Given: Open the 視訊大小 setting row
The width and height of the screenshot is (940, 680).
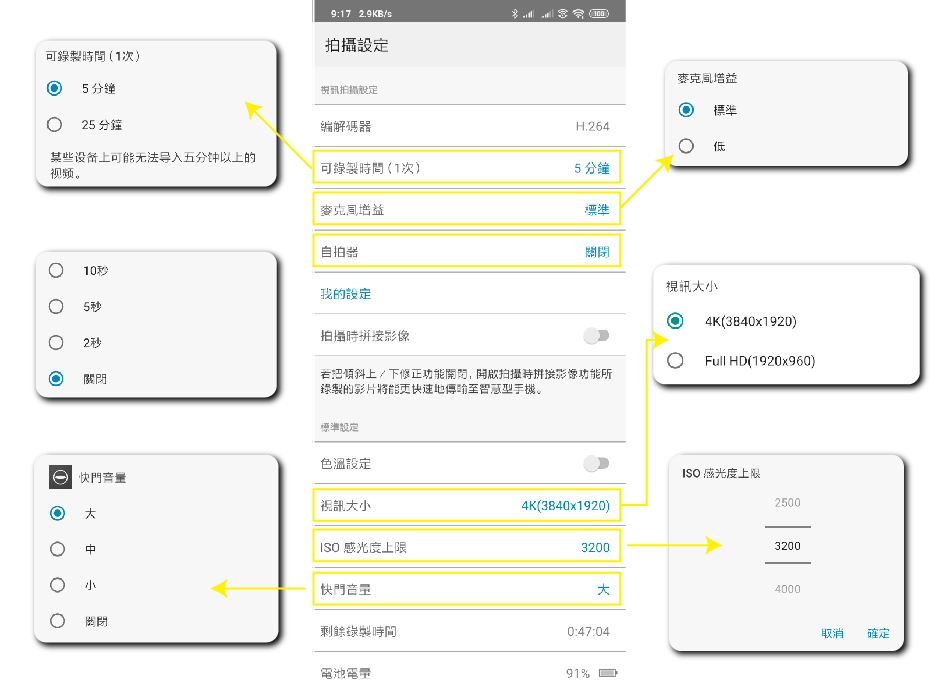Looking at the screenshot, I should (465, 505).
